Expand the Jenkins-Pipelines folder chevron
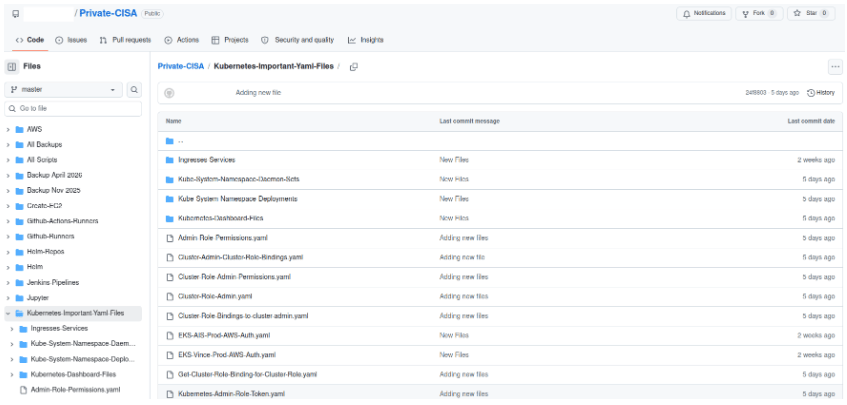This screenshot has width=847, height=405. tap(8, 282)
